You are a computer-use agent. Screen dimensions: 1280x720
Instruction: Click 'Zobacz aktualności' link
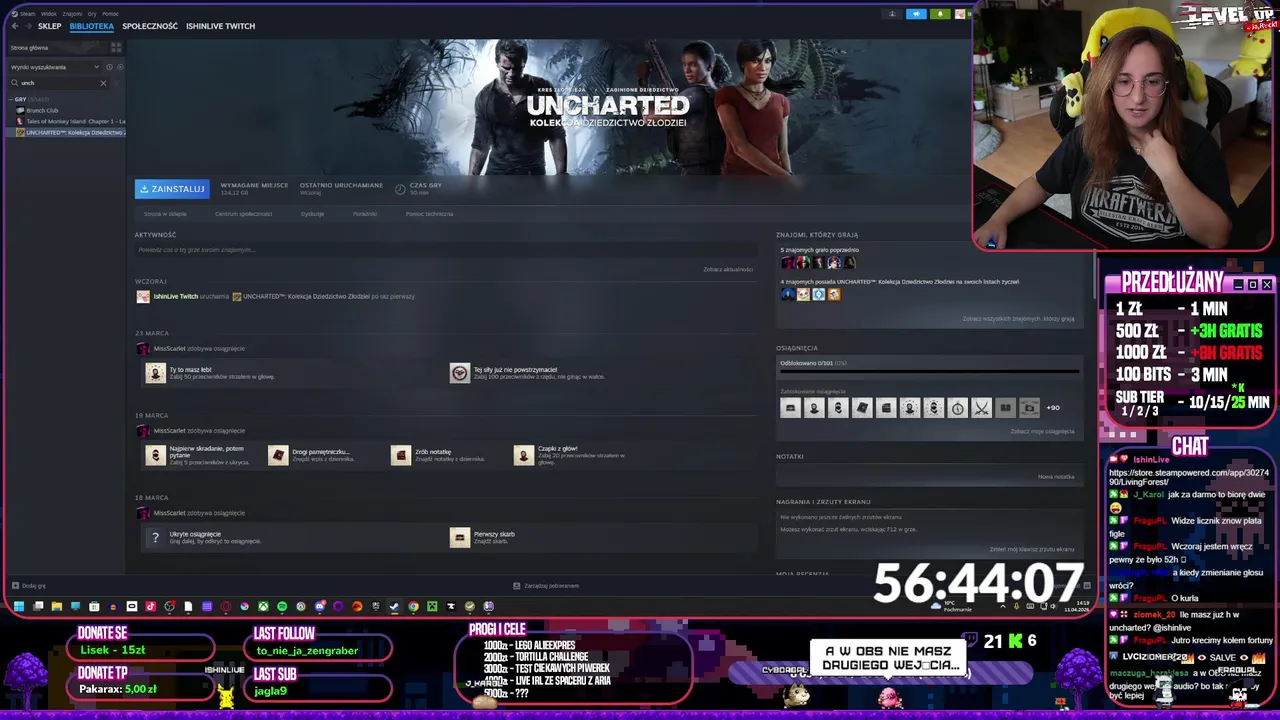727,269
